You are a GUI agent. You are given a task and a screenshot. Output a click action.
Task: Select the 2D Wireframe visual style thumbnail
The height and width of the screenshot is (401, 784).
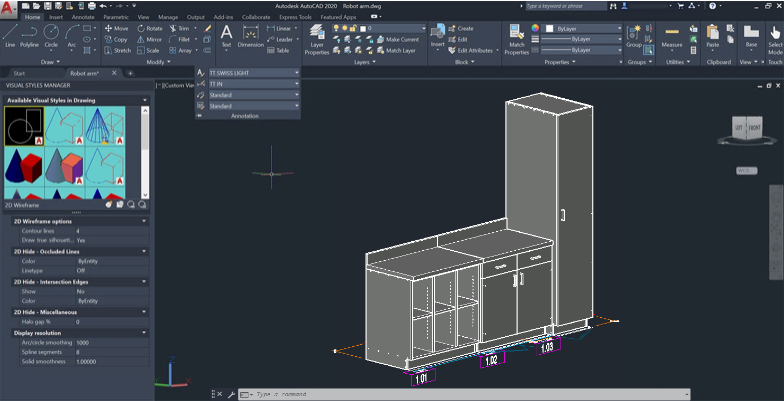24,125
